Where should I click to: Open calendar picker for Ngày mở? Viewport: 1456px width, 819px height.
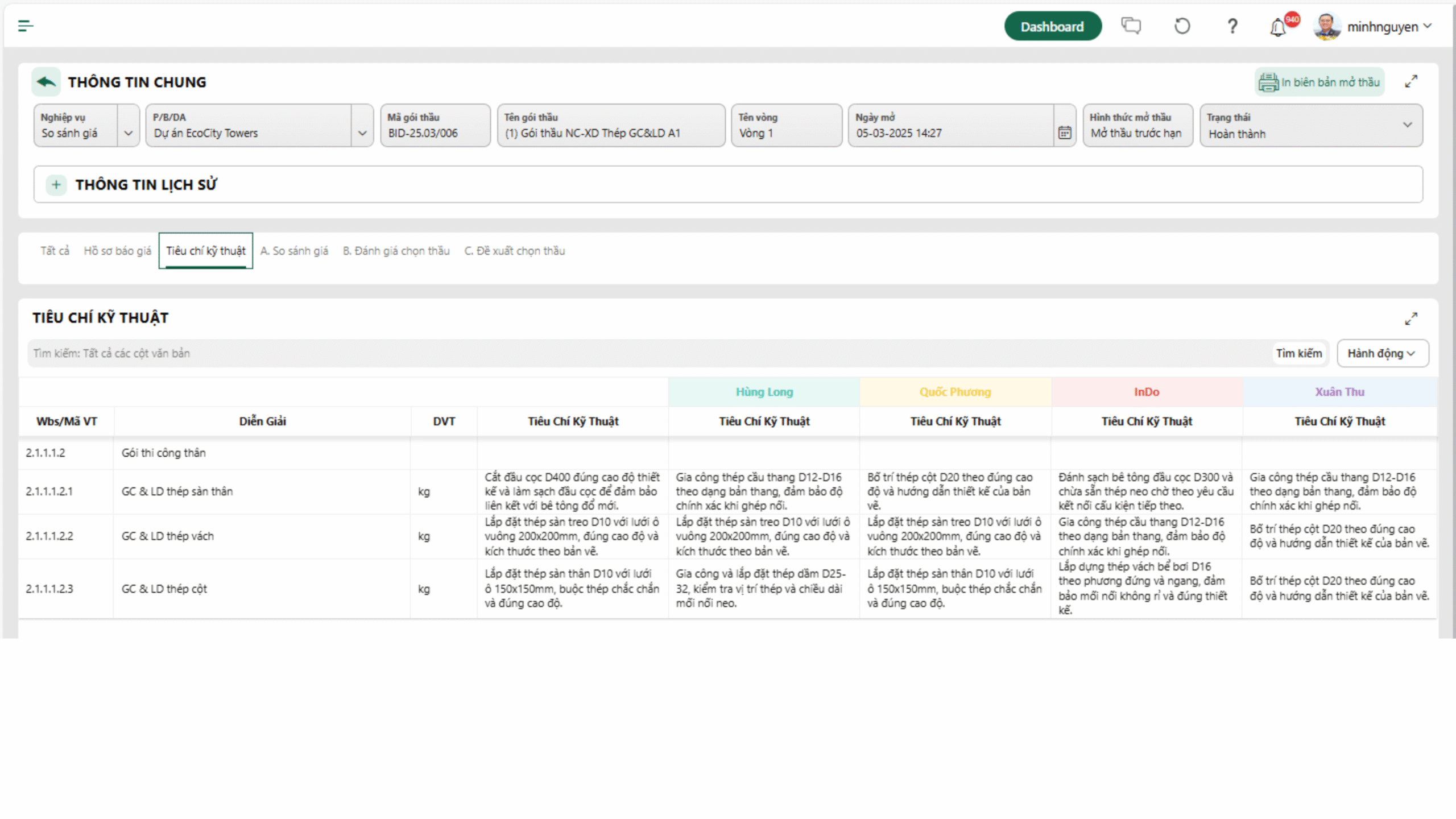1065,133
